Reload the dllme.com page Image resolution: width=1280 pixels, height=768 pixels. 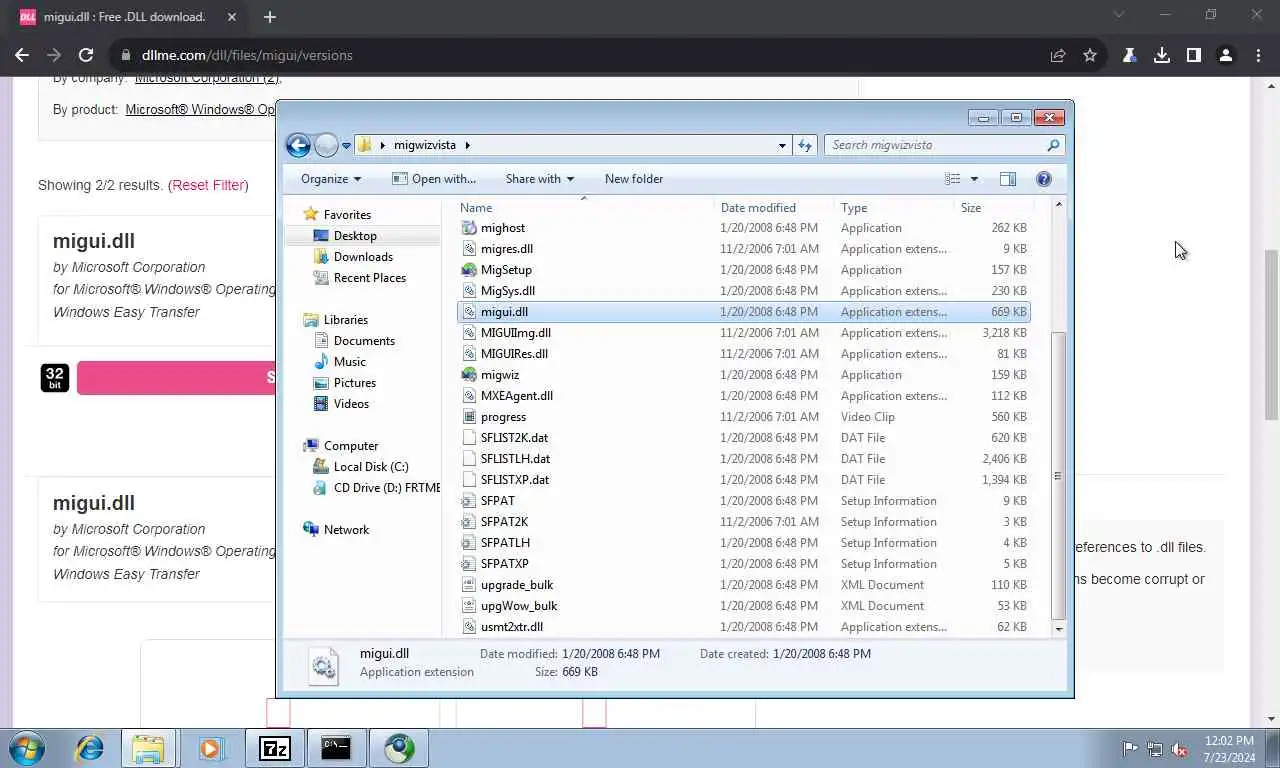click(x=86, y=55)
